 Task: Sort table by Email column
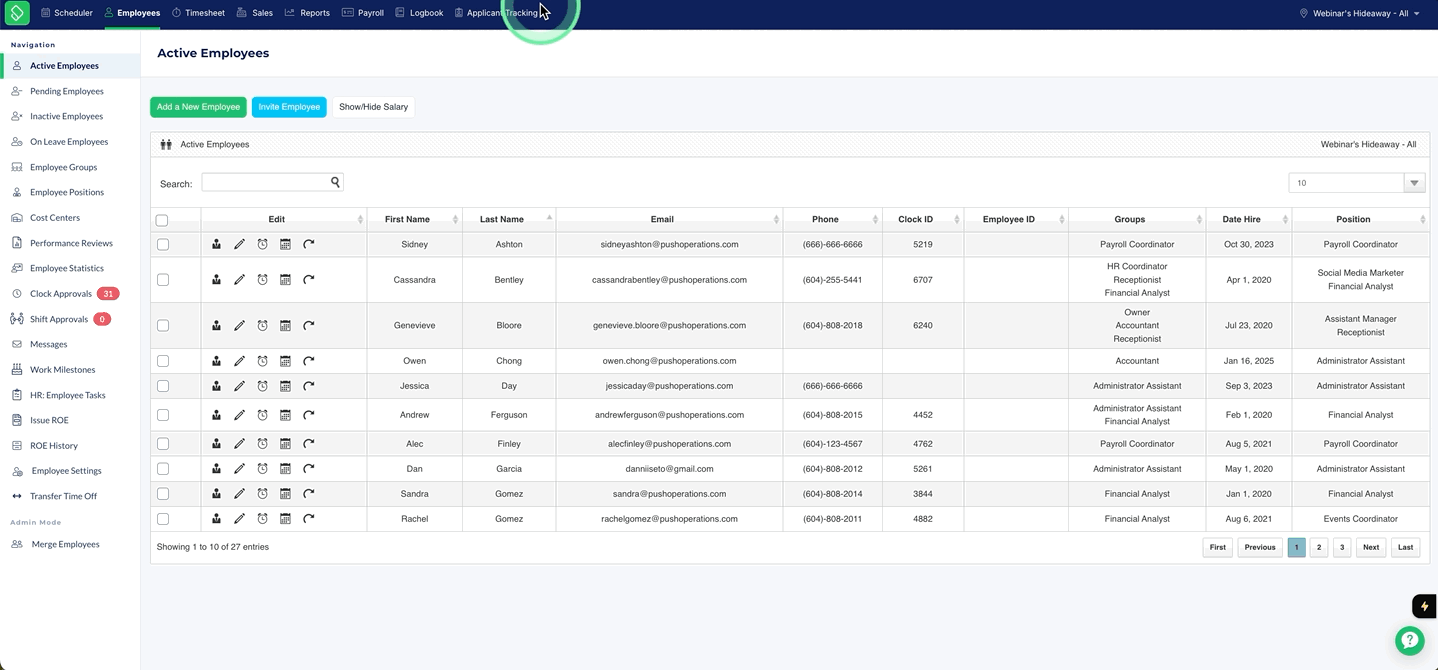tap(669, 219)
